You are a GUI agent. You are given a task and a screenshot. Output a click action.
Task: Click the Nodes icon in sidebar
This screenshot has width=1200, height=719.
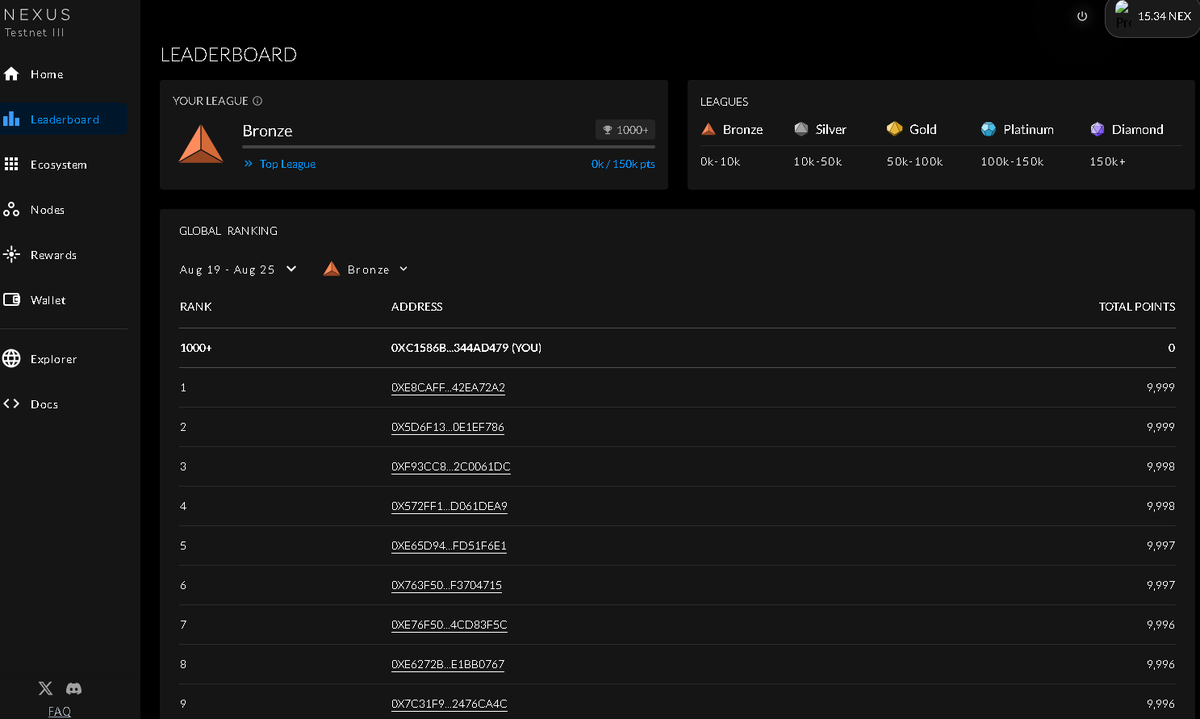pyautogui.click(x=12, y=210)
